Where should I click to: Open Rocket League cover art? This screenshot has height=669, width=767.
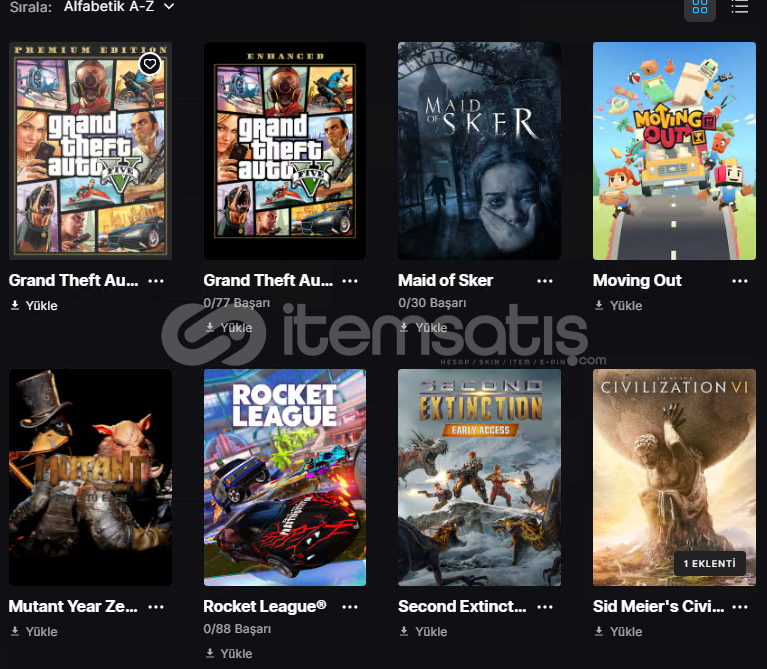point(285,477)
